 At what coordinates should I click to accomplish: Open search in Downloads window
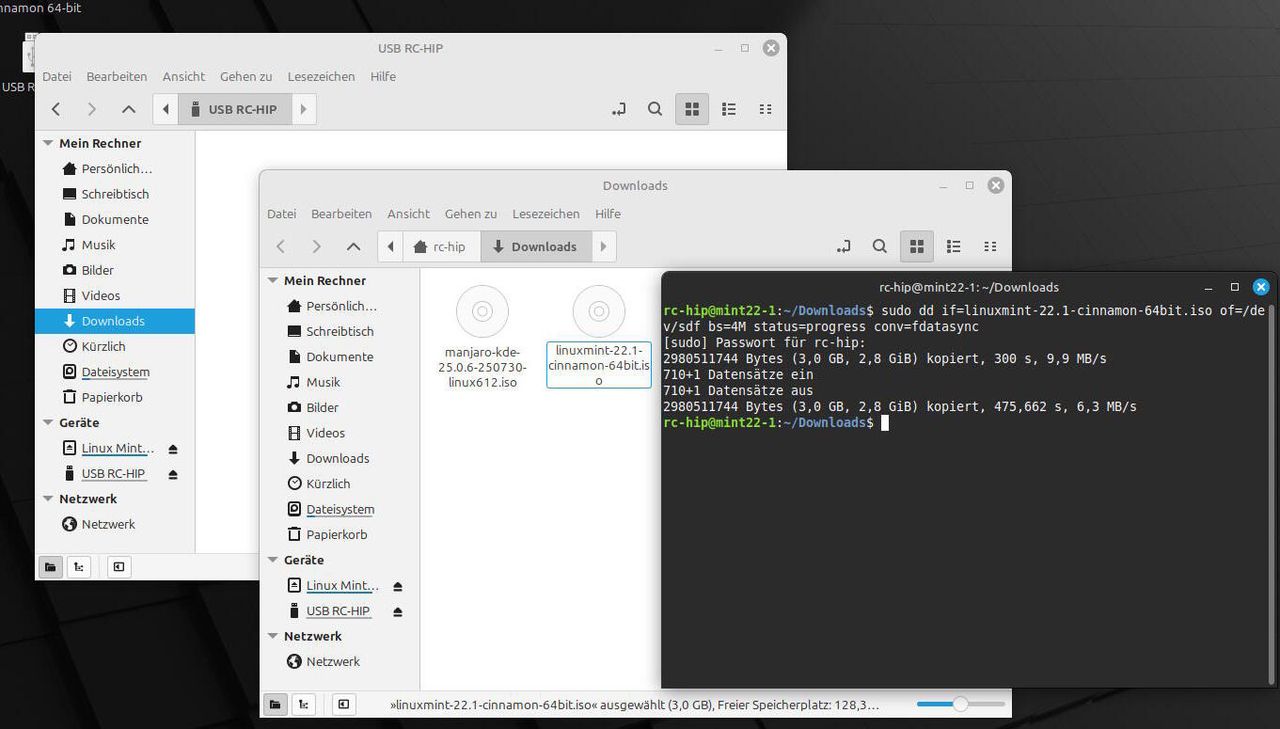point(879,246)
